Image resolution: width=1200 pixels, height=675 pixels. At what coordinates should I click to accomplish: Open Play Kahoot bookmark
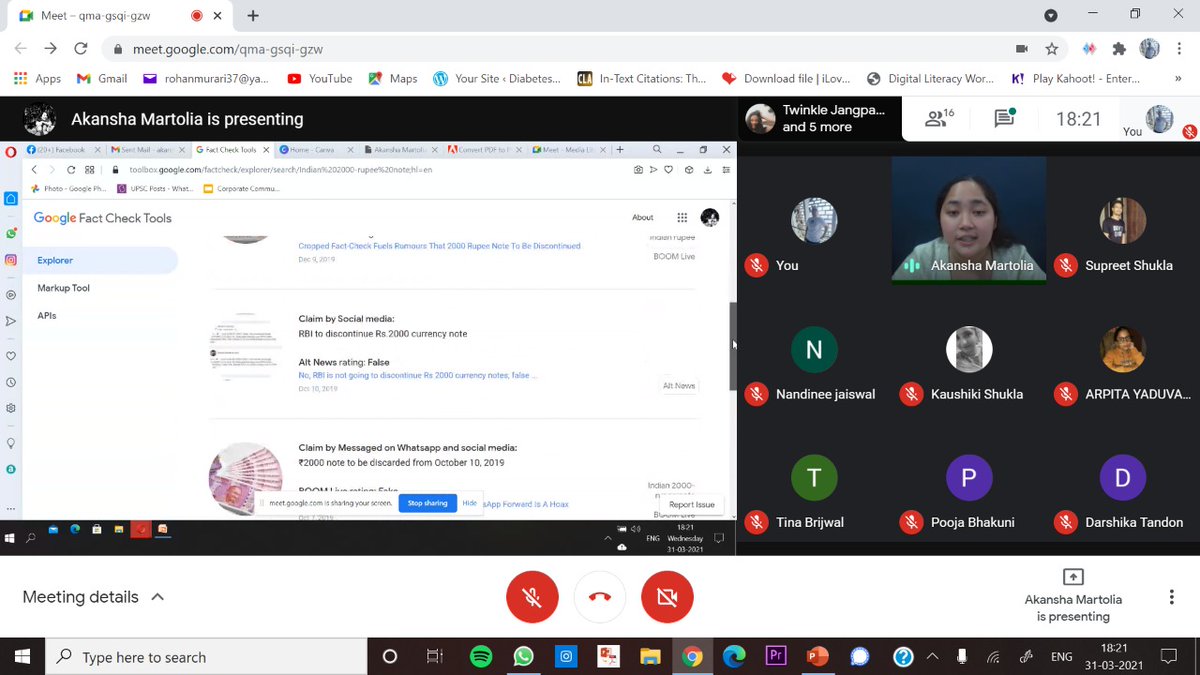point(1075,78)
